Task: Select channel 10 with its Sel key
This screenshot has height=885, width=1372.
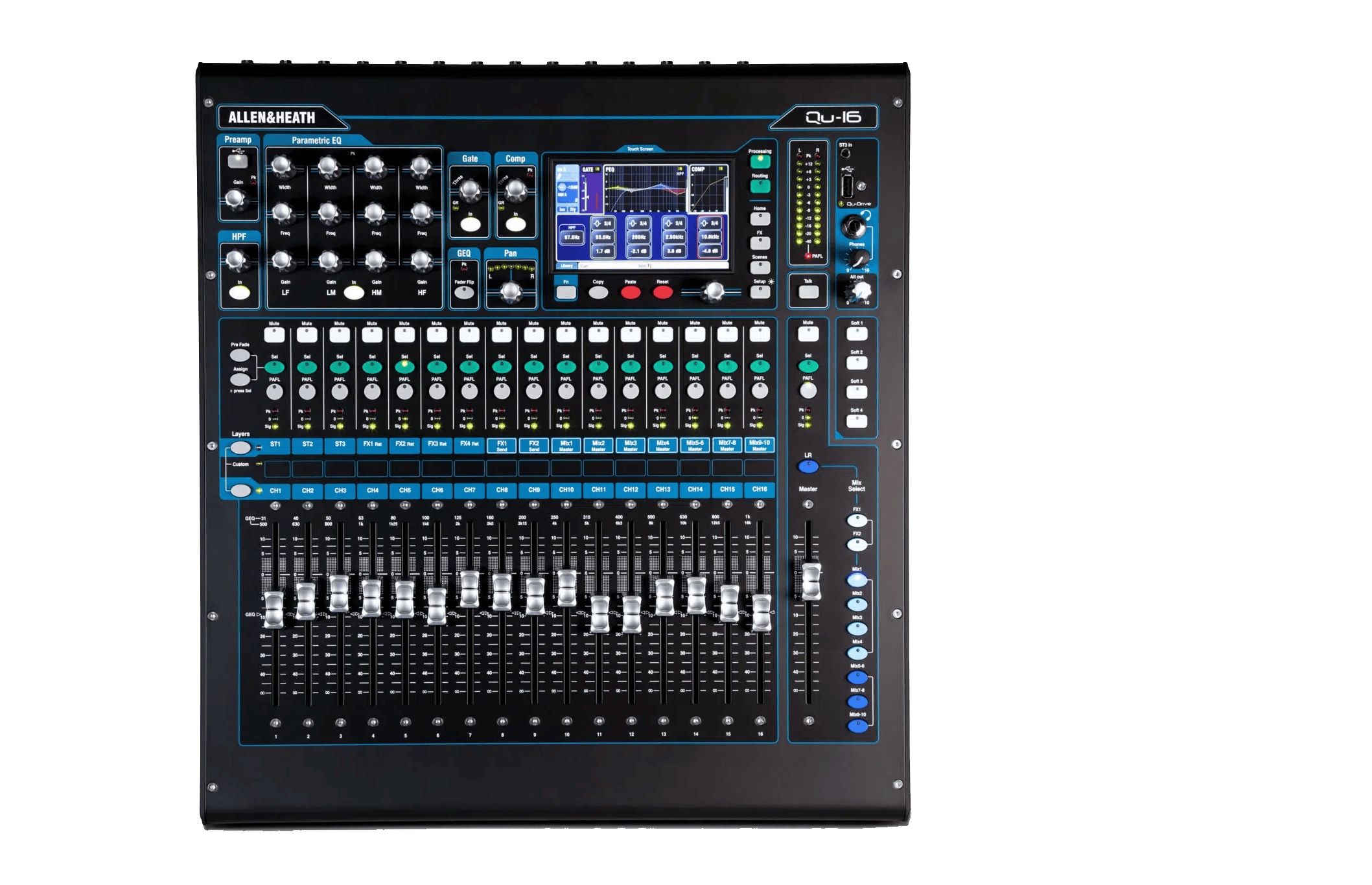Action: click(x=566, y=367)
